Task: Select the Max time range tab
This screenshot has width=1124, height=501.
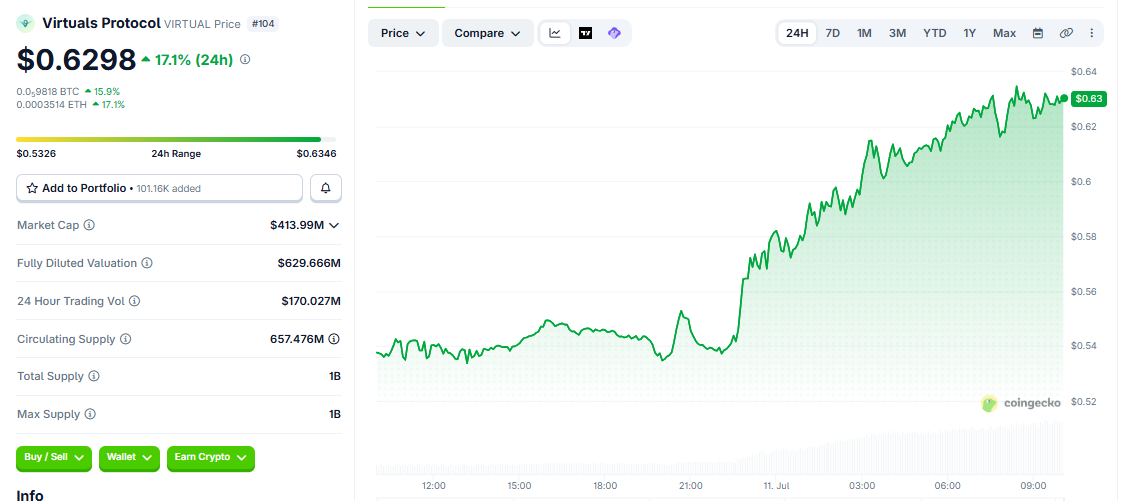Action: click(1004, 33)
